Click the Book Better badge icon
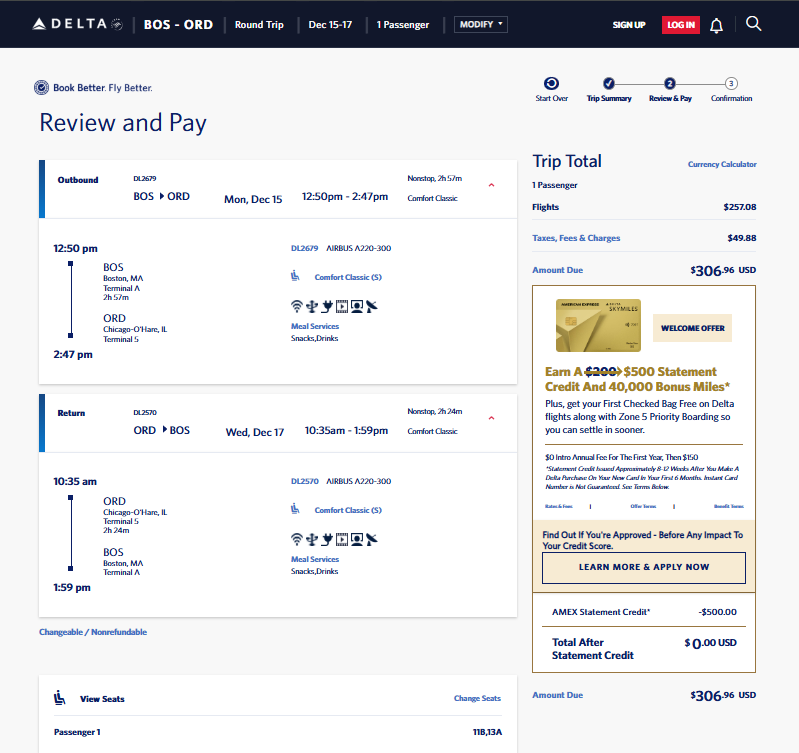799x753 pixels. click(41, 88)
